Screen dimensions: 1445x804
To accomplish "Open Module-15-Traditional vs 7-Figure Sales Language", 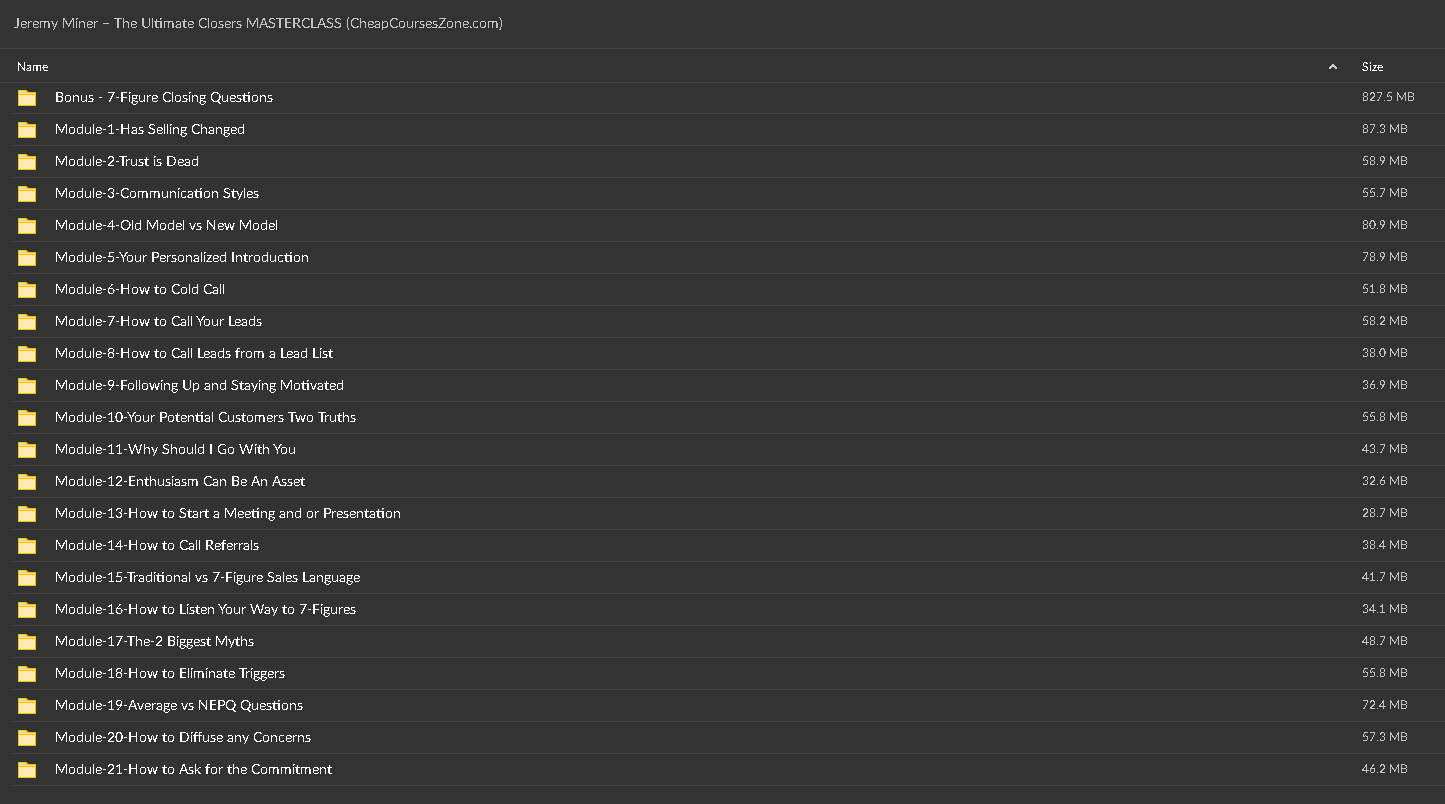I will coord(208,577).
